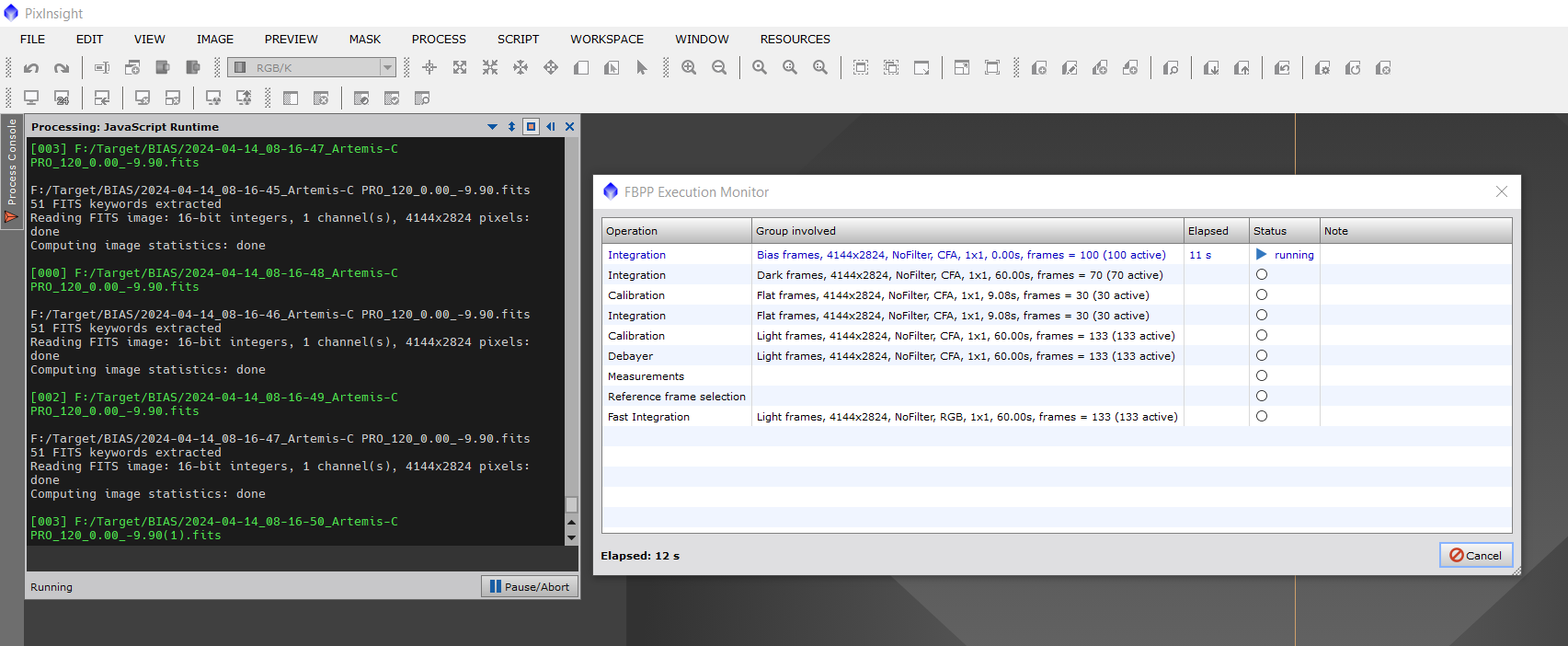Screen dimensions: 1568x646
Task: Click the Group involved column header
Action: [967, 231]
